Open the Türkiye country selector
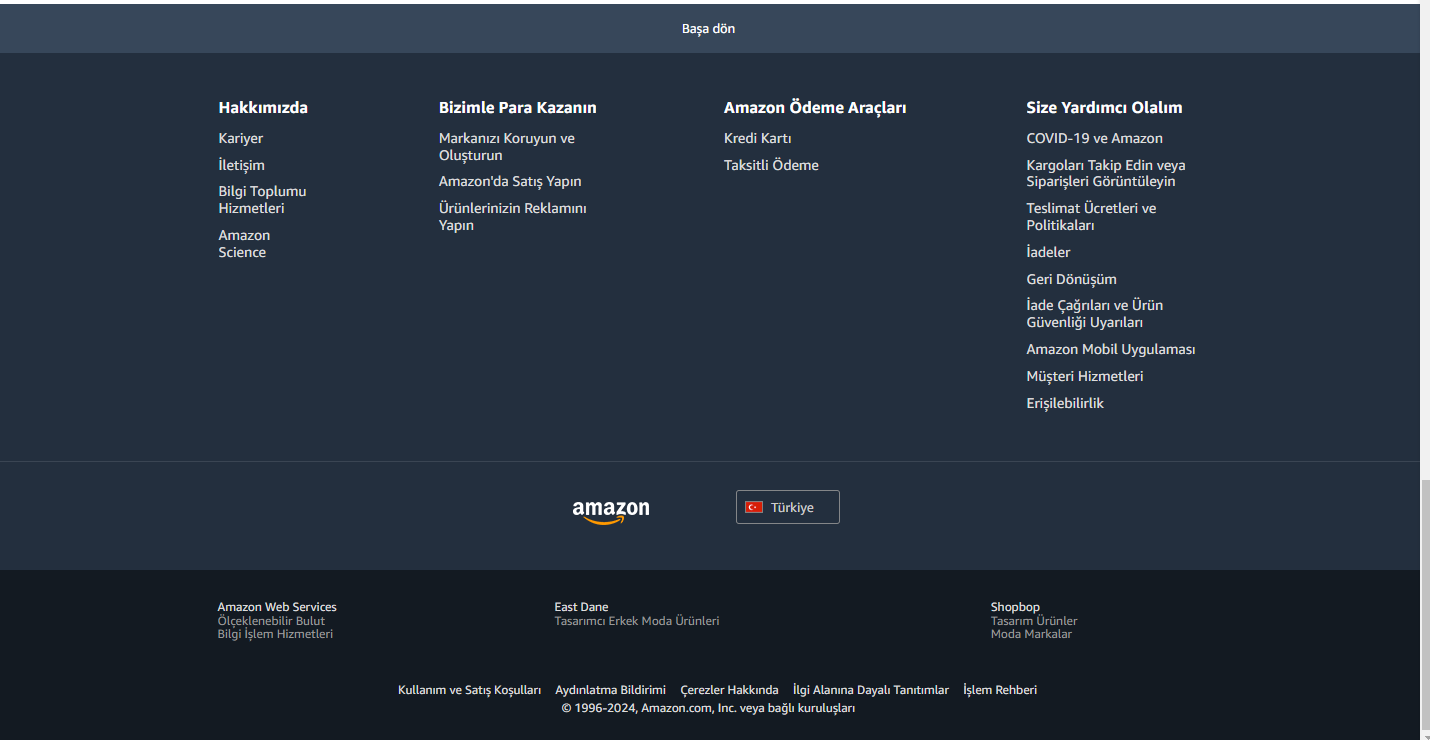The height and width of the screenshot is (740, 1430). coord(788,507)
